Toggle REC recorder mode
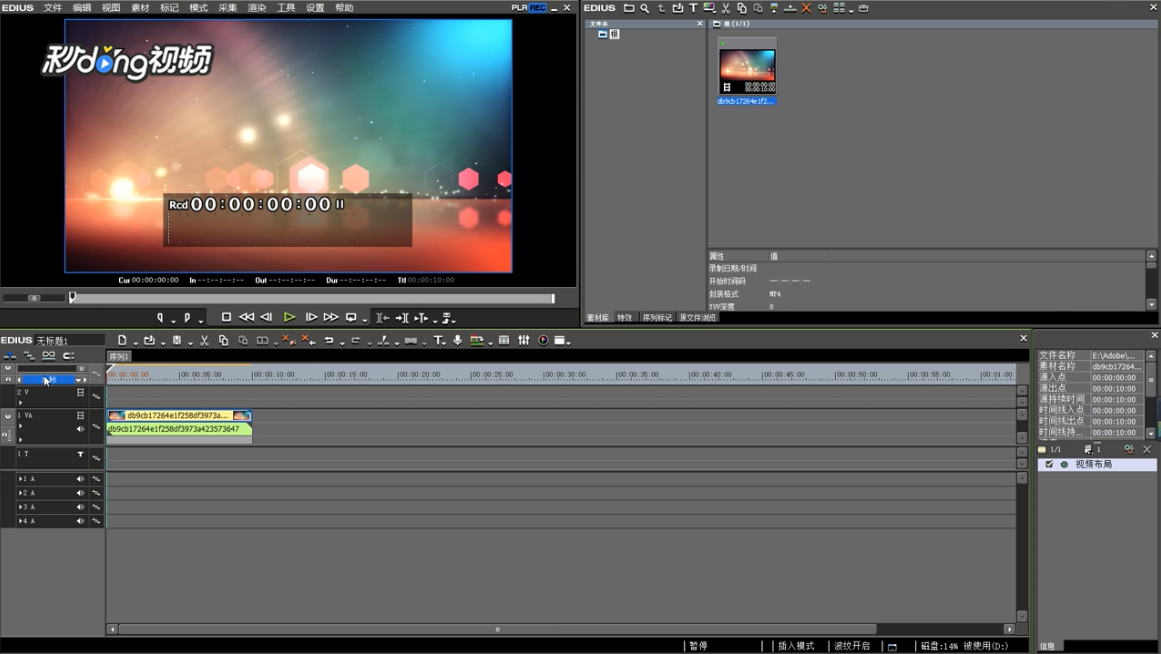This screenshot has height=654, width=1161. pyautogui.click(x=538, y=7)
